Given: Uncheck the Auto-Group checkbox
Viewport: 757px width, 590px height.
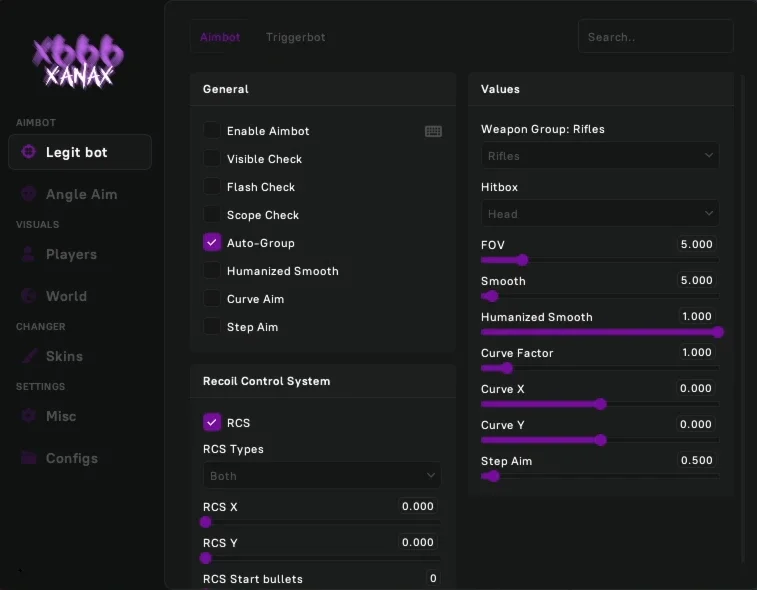Looking at the screenshot, I should pyautogui.click(x=211, y=242).
